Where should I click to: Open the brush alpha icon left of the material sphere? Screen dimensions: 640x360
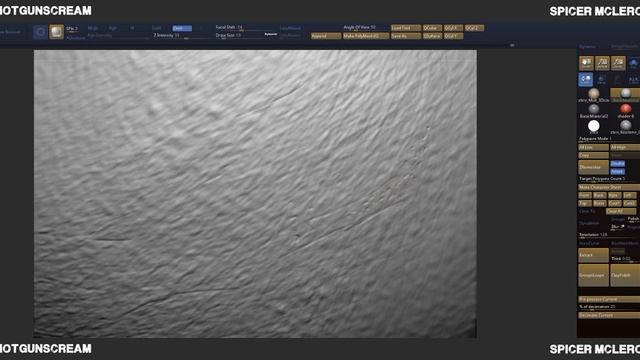(40, 32)
